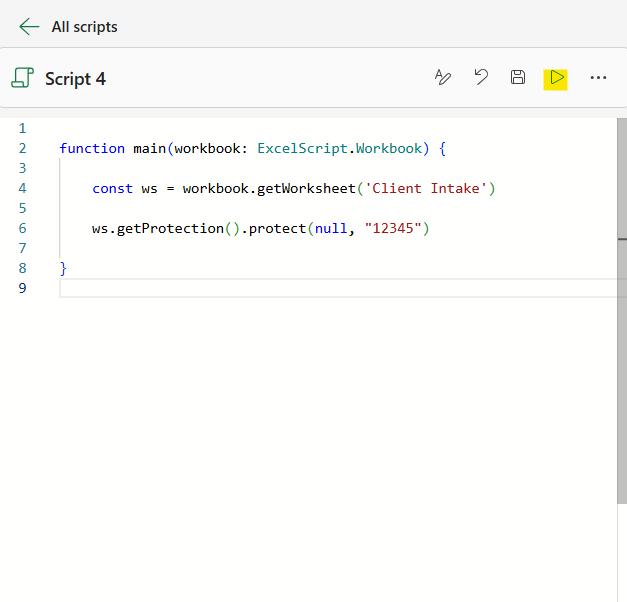Click the const keyword on line 4

coord(112,188)
